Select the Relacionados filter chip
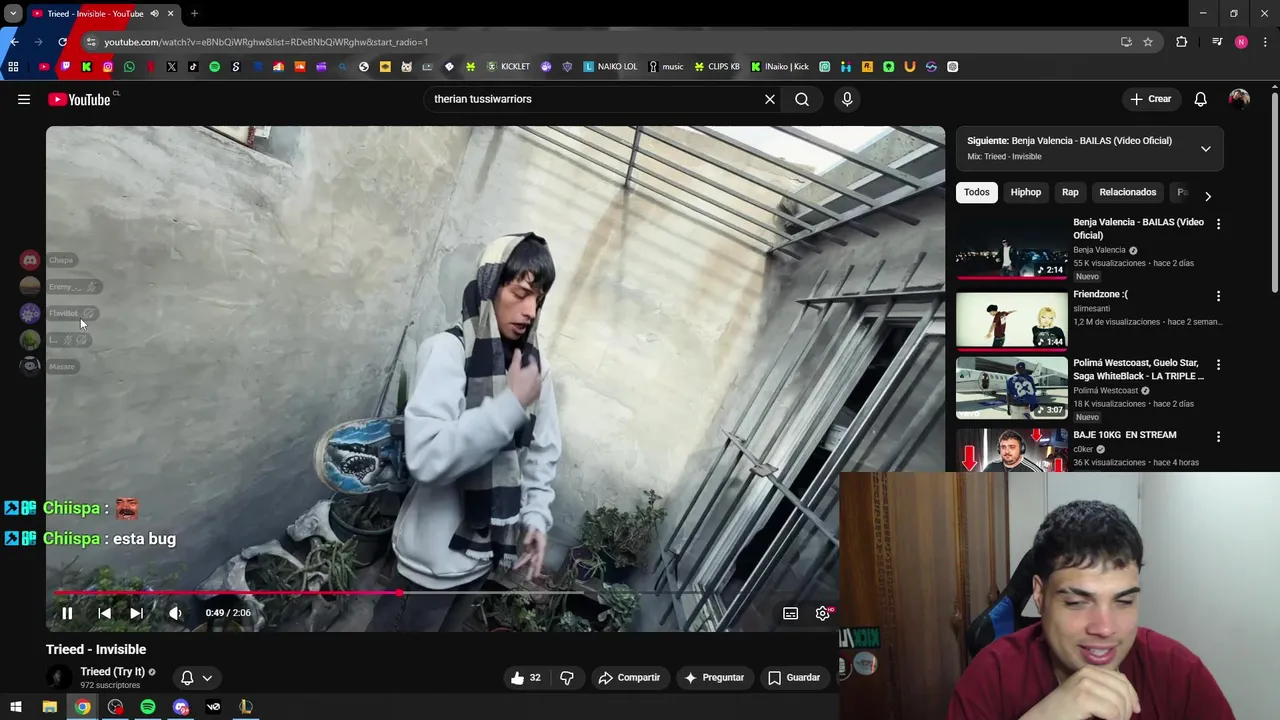 click(x=1127, y=192)
